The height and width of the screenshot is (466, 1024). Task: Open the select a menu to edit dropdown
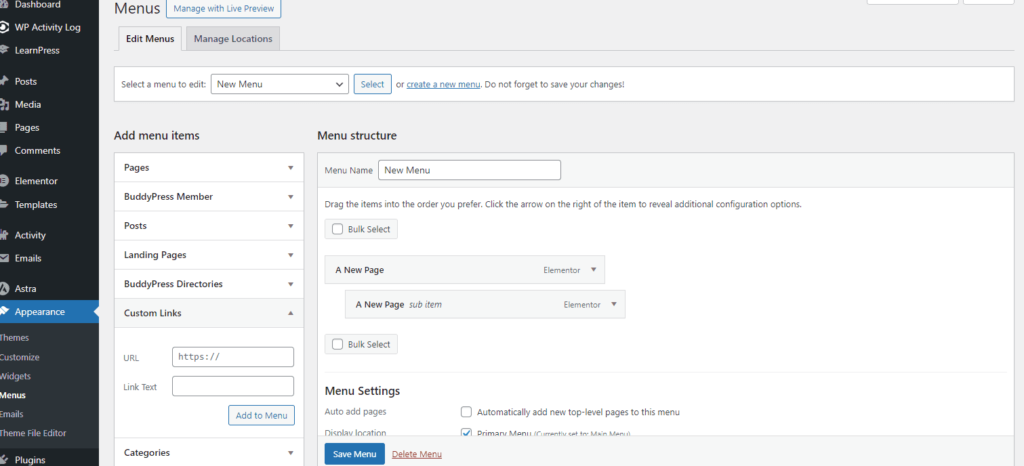click(x=279, y=84)
